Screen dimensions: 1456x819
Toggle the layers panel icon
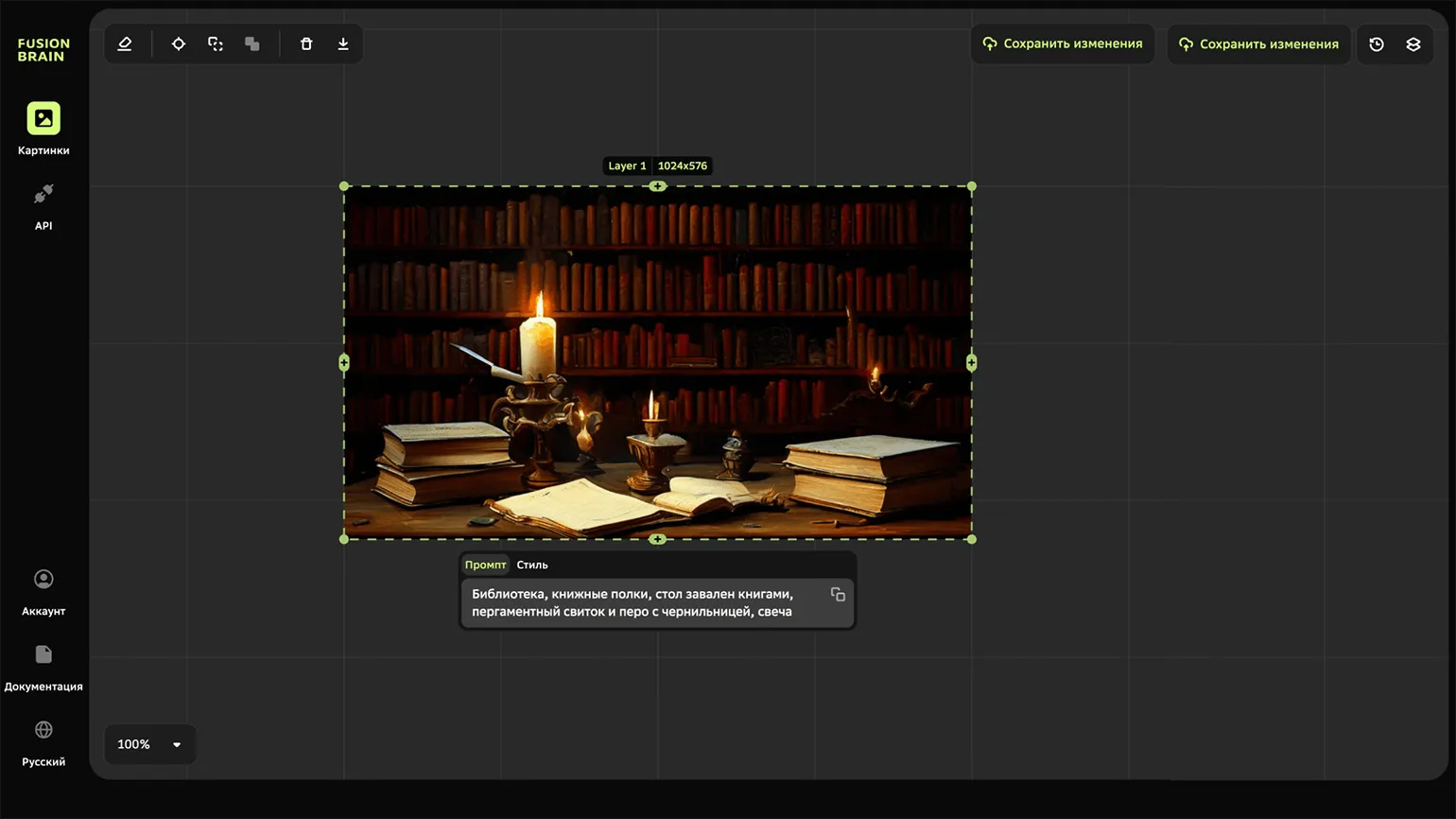pyautogui.click(x=1413, y=44)
